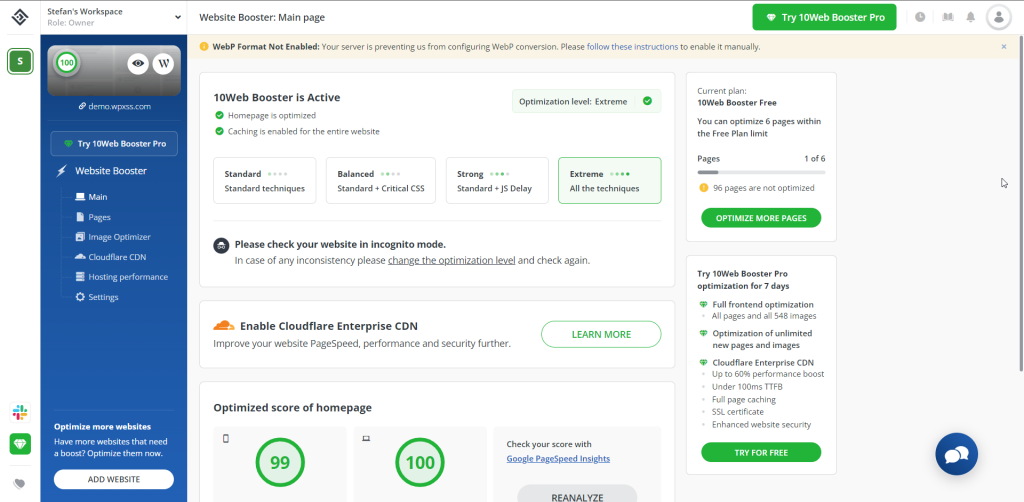Click ADD WEBSITE button
This screenshot has width=1024, height=502.
tap(114, 479)
